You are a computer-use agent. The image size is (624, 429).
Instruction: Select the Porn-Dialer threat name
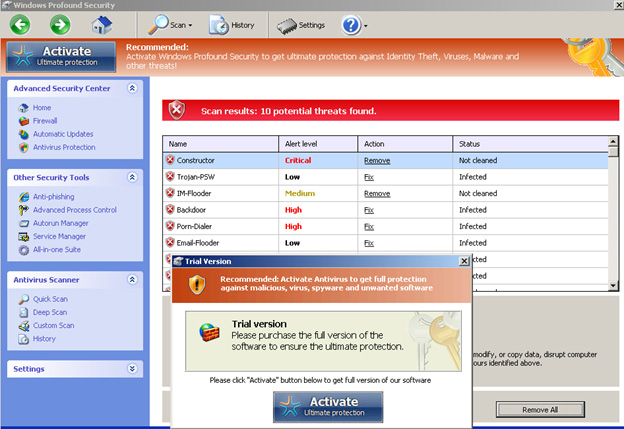194,226
